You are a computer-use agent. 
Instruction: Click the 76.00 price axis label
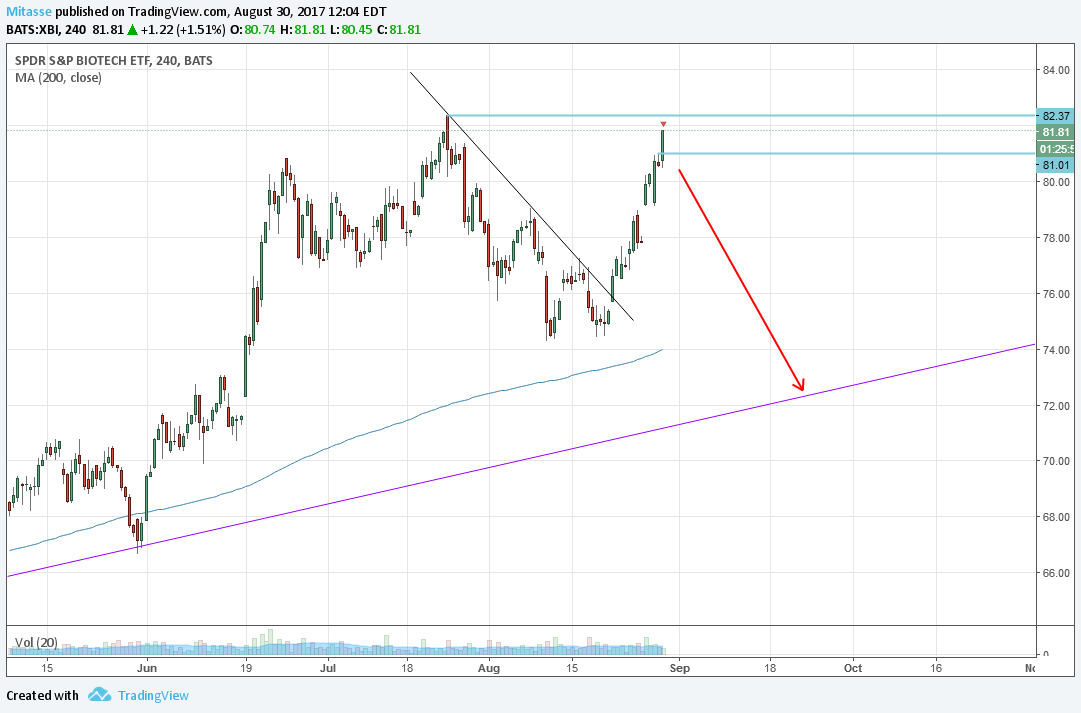pyautogui.click(x=1056, y=294)
